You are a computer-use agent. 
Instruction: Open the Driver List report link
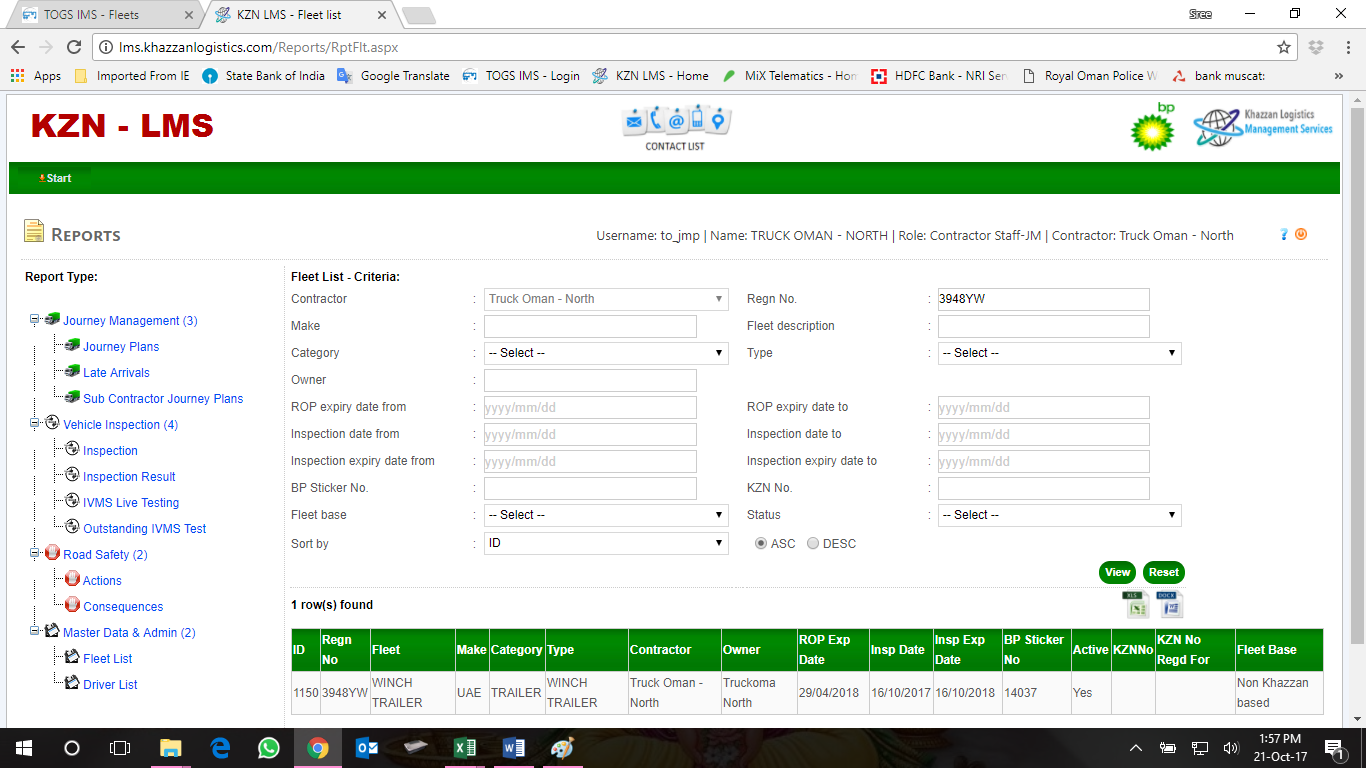[x=110, y=685]
